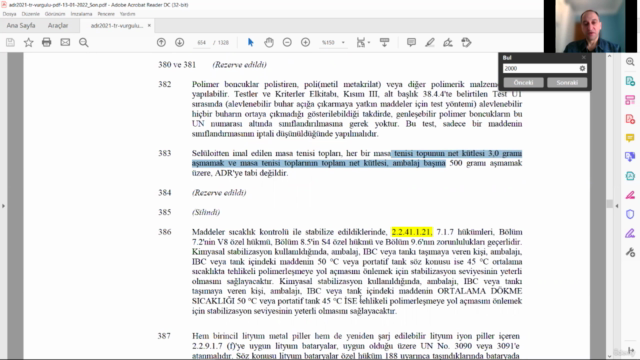Click the Sonraki button in Find box
The width and height of the screenshot is (640, 360).
pos(567,82)
